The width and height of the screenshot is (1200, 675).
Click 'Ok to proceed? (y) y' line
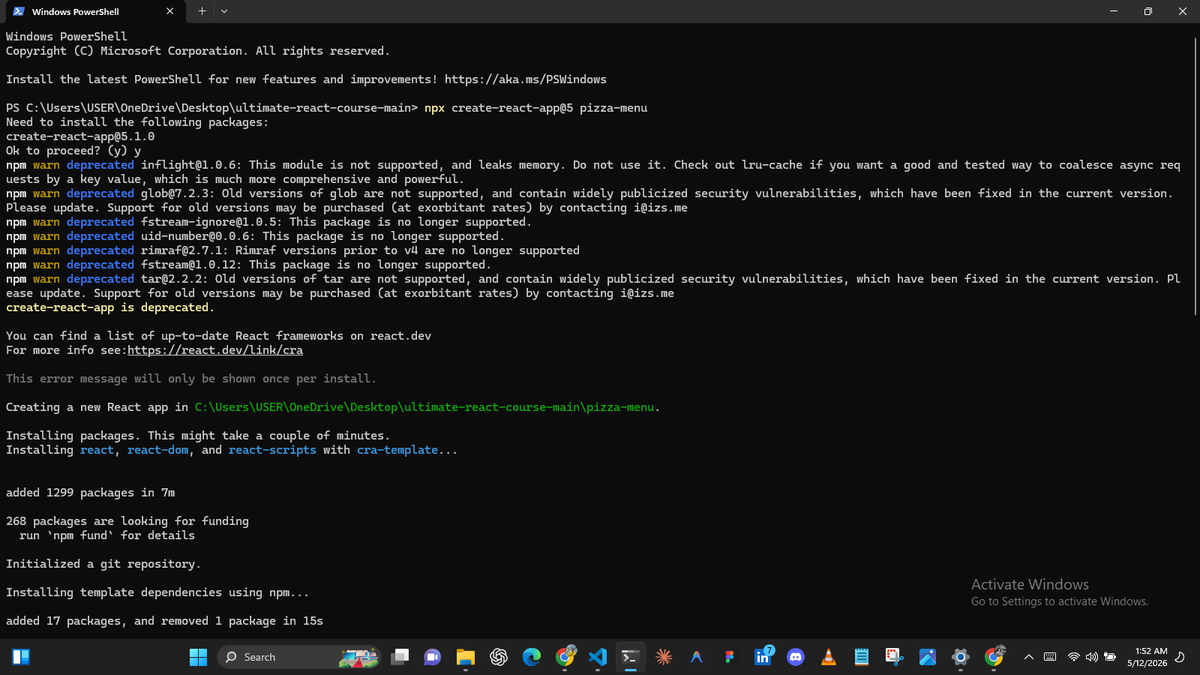click(73, 151)
